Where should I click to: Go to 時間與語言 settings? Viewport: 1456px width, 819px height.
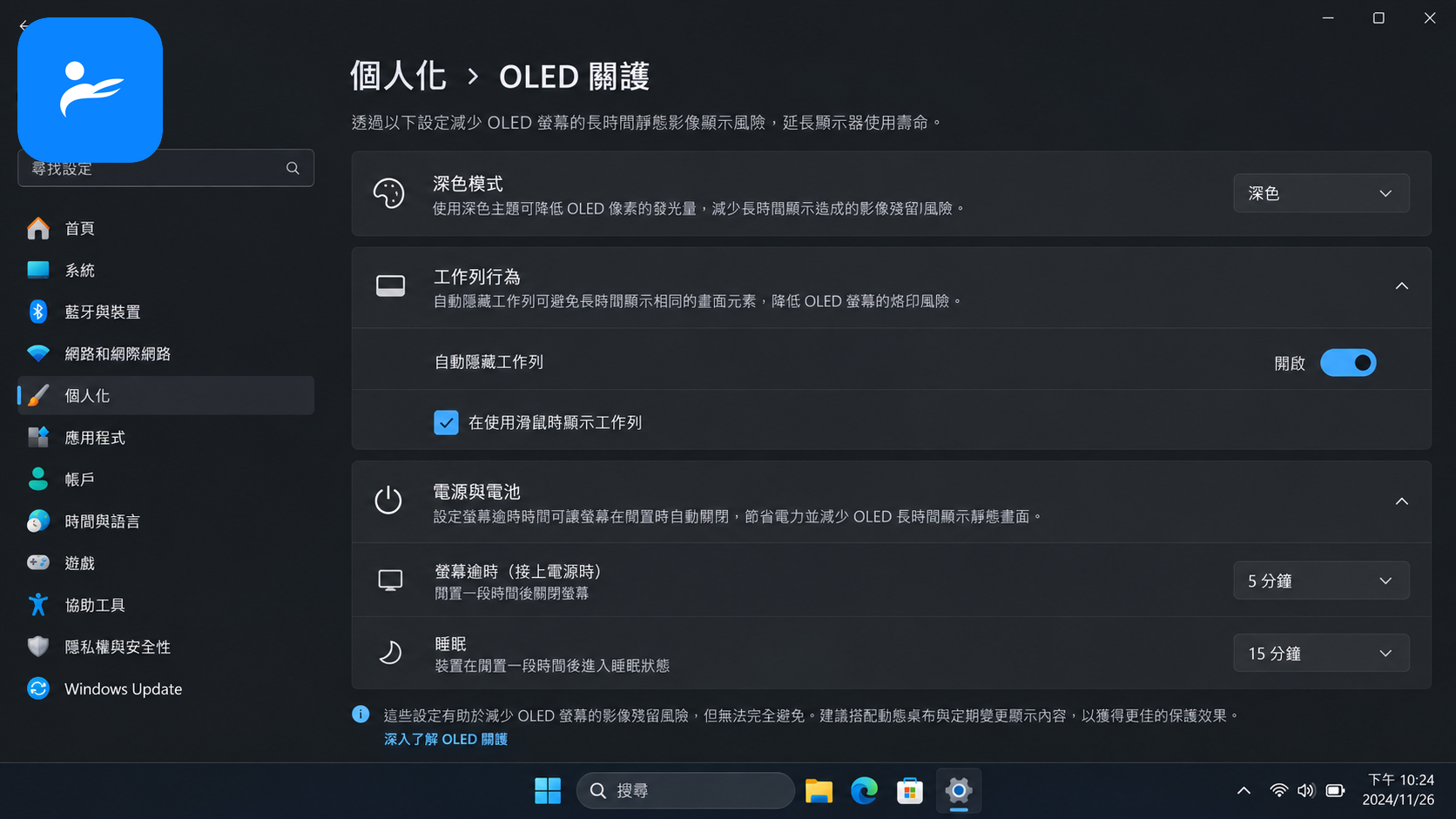[x=165, y=520]
